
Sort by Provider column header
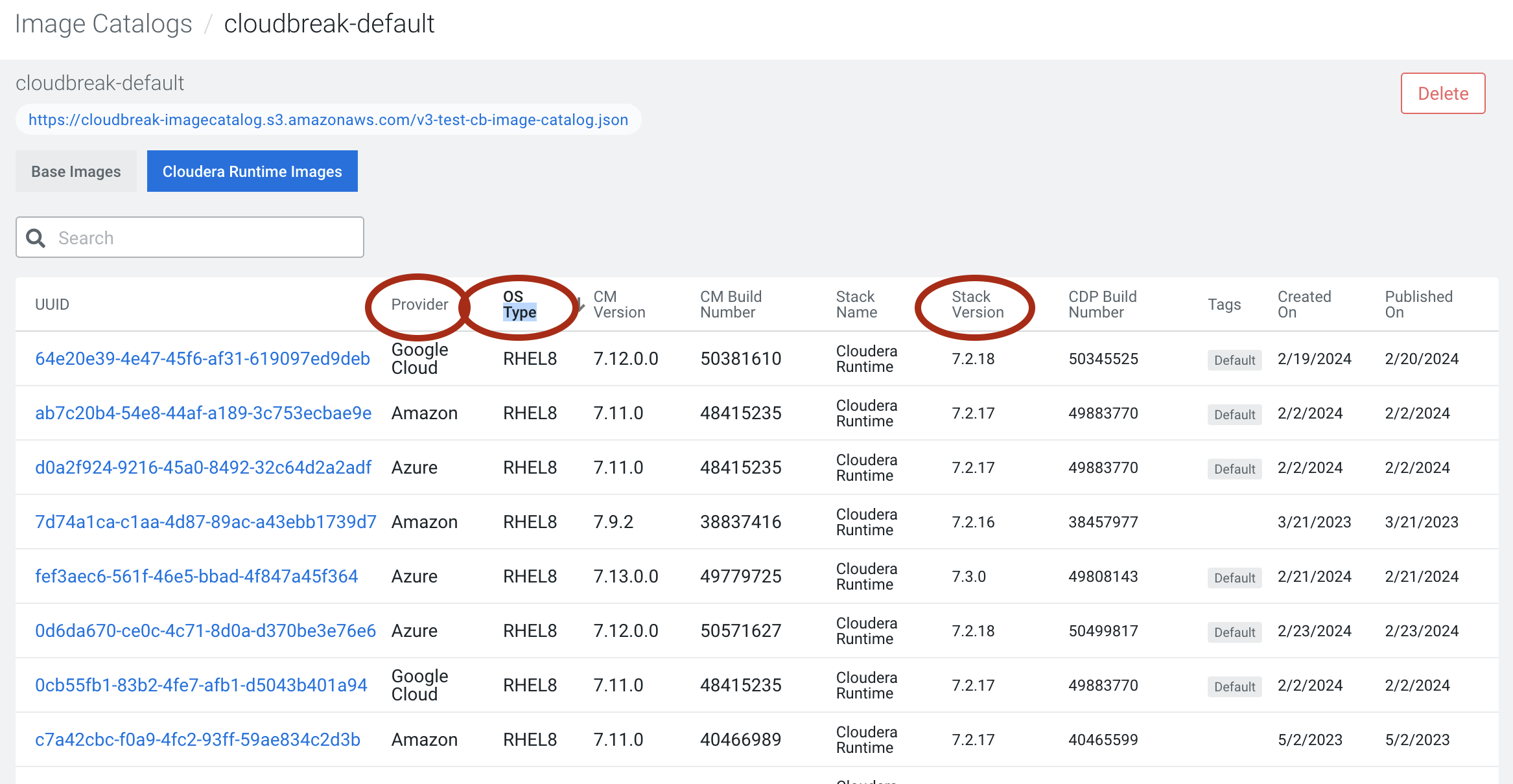419,305
